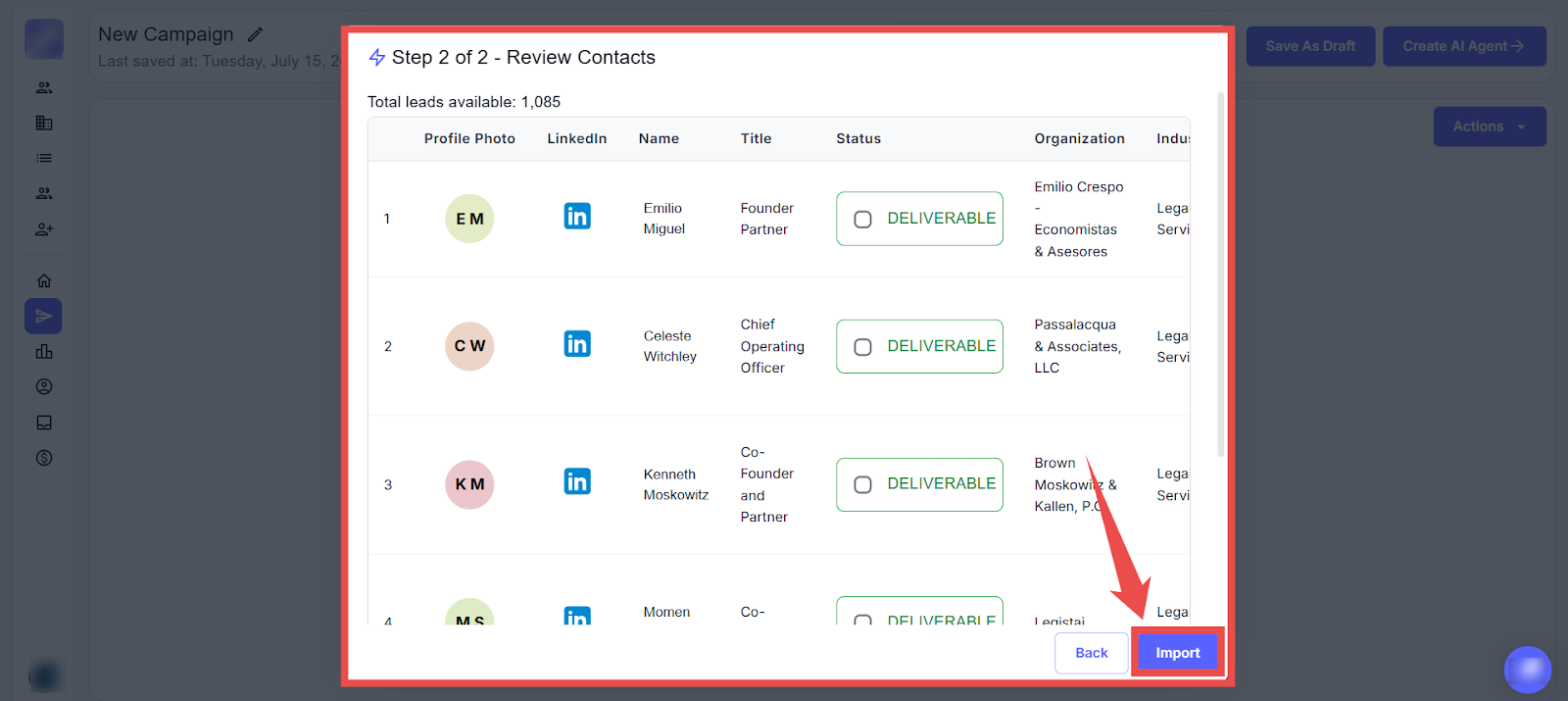Check Celeste Witchley's DELIVERABLE checkbox
Screen dimensions: 1568x701
[862, 347]
